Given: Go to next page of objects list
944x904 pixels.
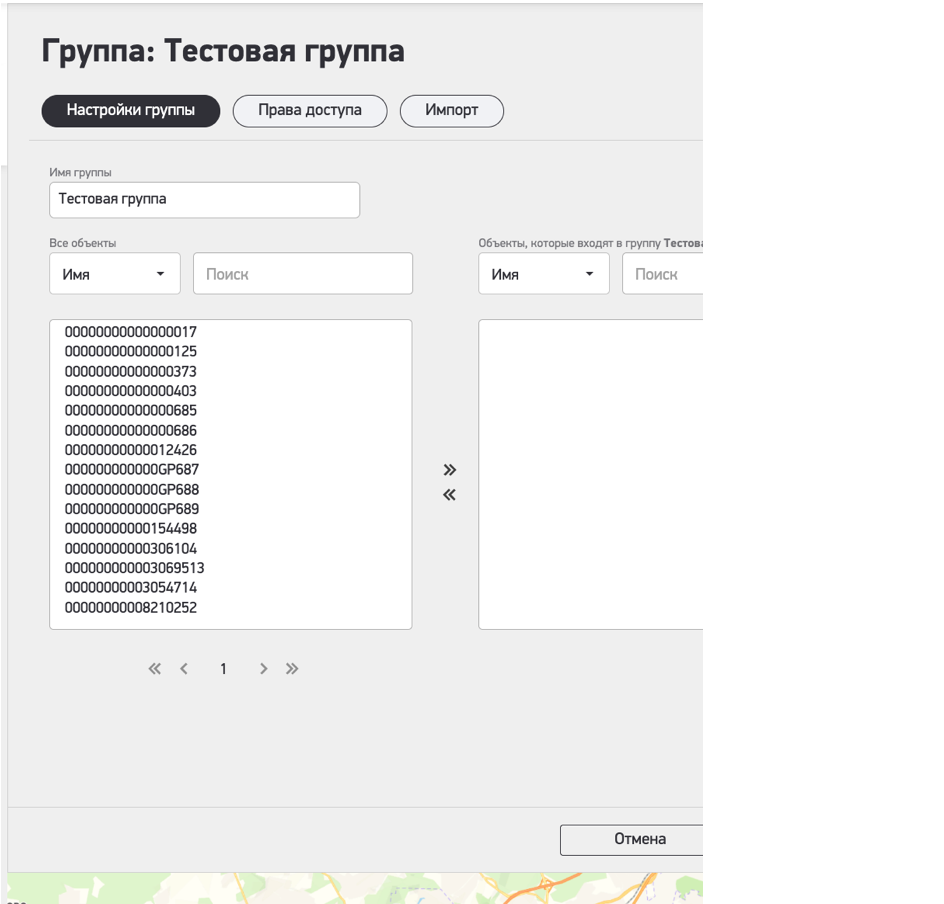Looking at the screenshot, I should (263, 669).
